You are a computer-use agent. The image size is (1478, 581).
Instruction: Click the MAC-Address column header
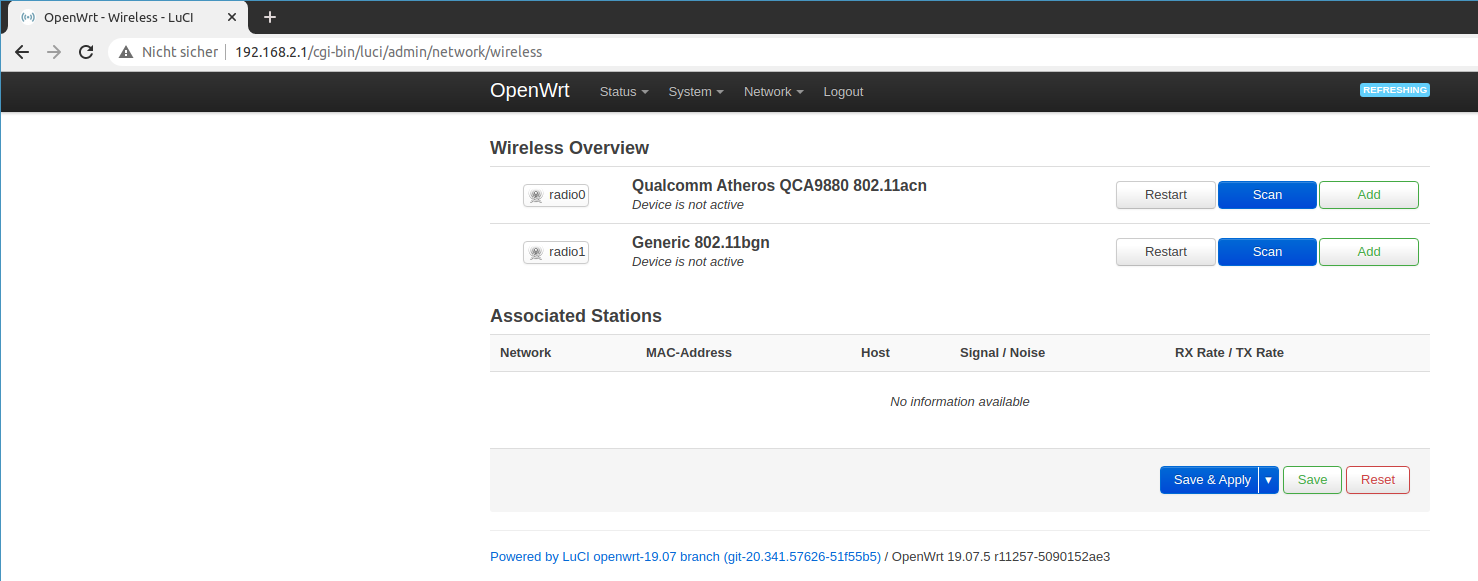(x=689, y=353)
